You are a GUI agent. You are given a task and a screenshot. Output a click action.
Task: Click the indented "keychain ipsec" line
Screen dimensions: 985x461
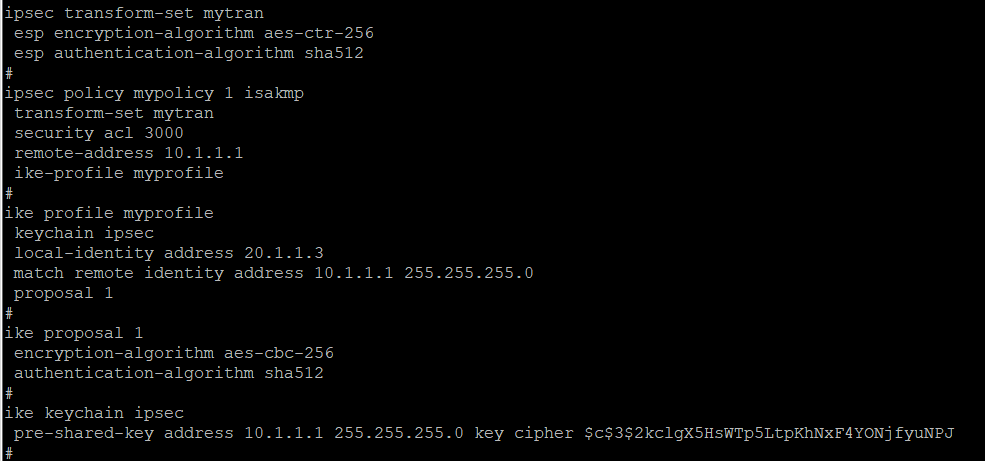pyautogui.click(x=83, y=233)
